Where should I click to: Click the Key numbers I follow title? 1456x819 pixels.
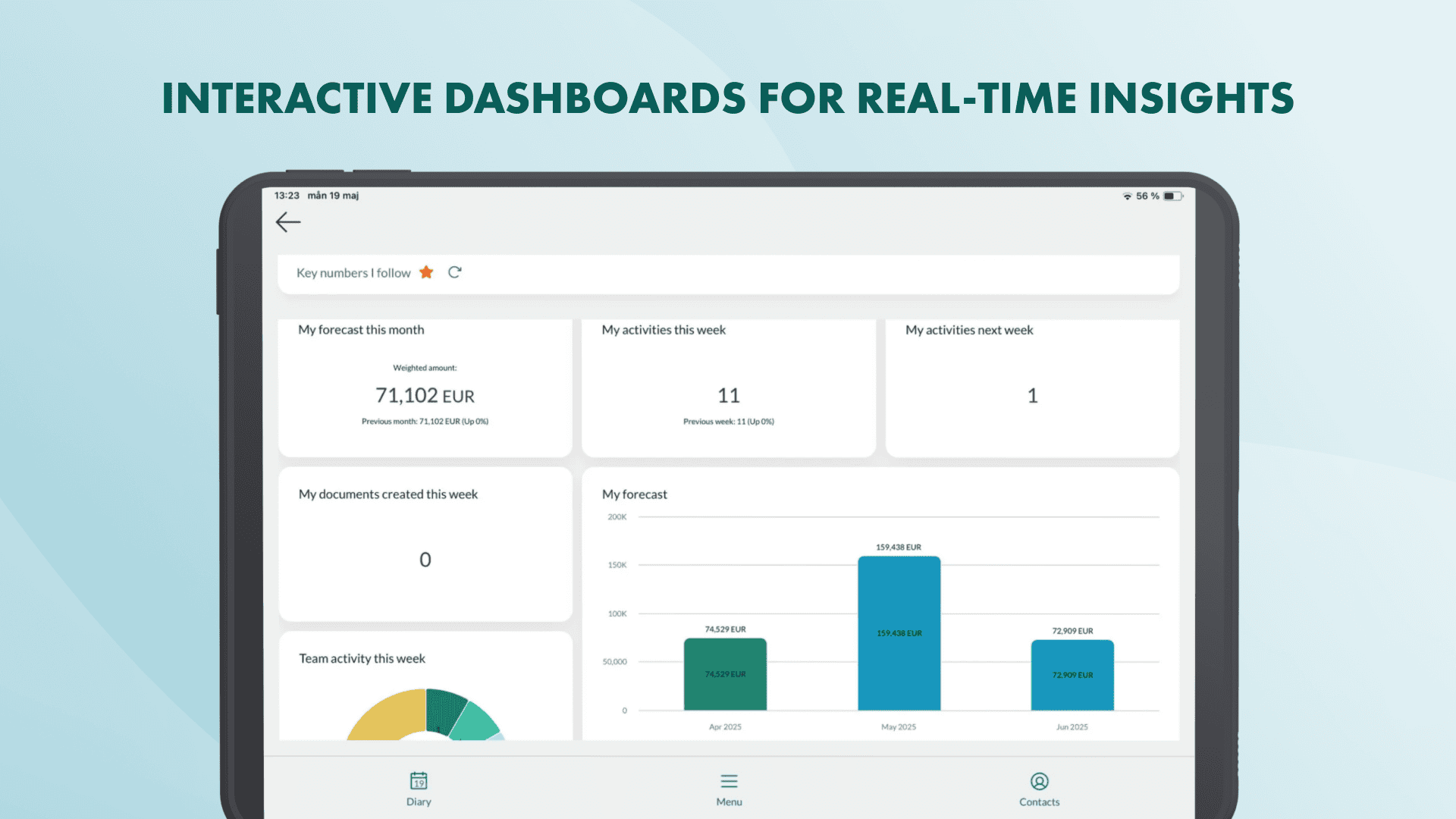tap(353, 273)
